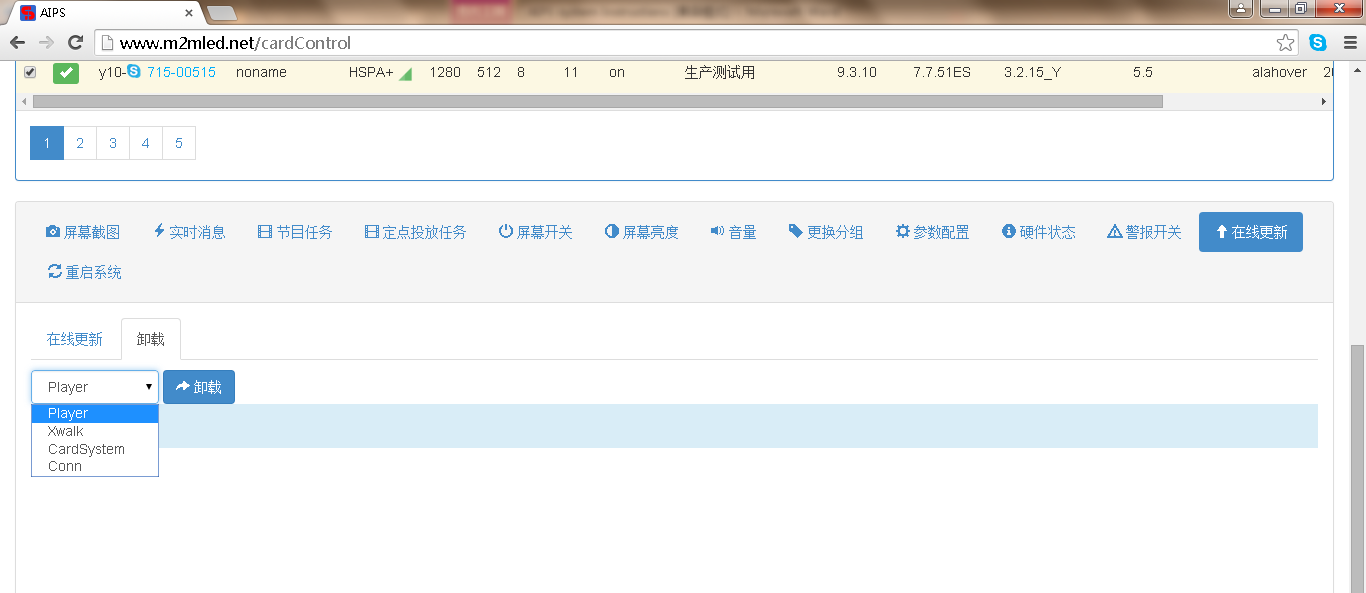Select Player in the dropdown list
Viewport: 1366px width, 593px height.
coord(95,413)
